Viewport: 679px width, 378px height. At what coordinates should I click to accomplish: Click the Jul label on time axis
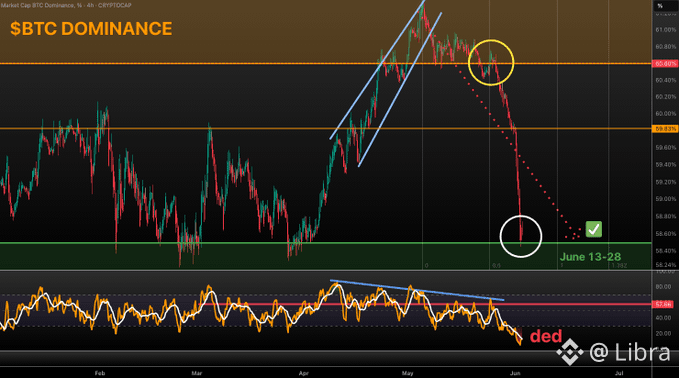tap(619, 373)
